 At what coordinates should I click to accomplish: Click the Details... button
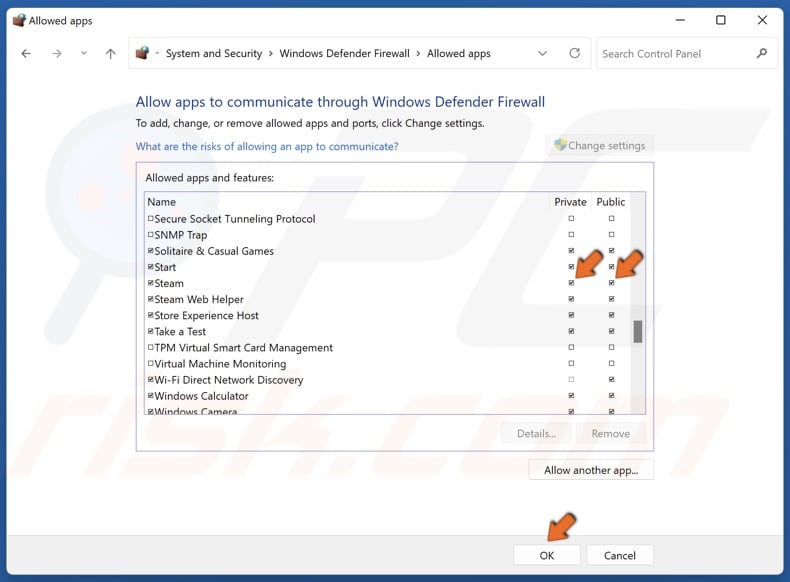click(537, 433)
